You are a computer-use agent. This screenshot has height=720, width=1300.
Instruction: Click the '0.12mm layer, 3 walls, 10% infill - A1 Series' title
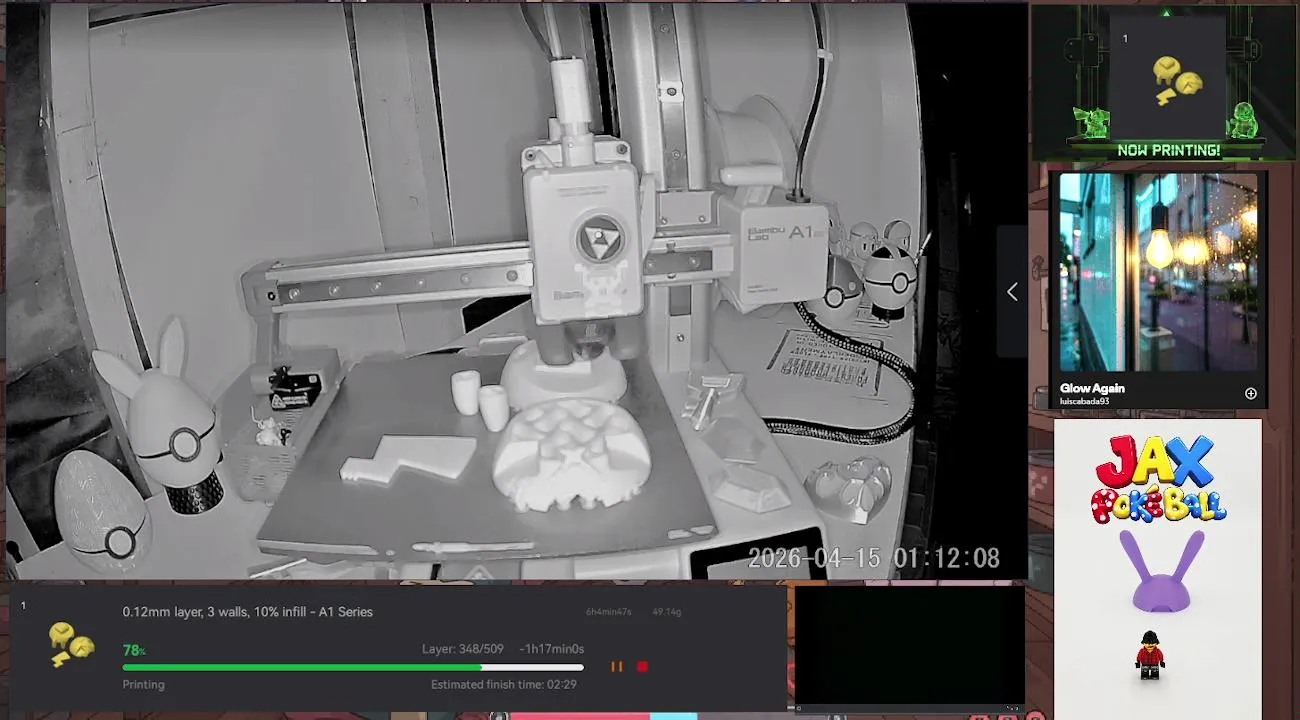(248, 612)
